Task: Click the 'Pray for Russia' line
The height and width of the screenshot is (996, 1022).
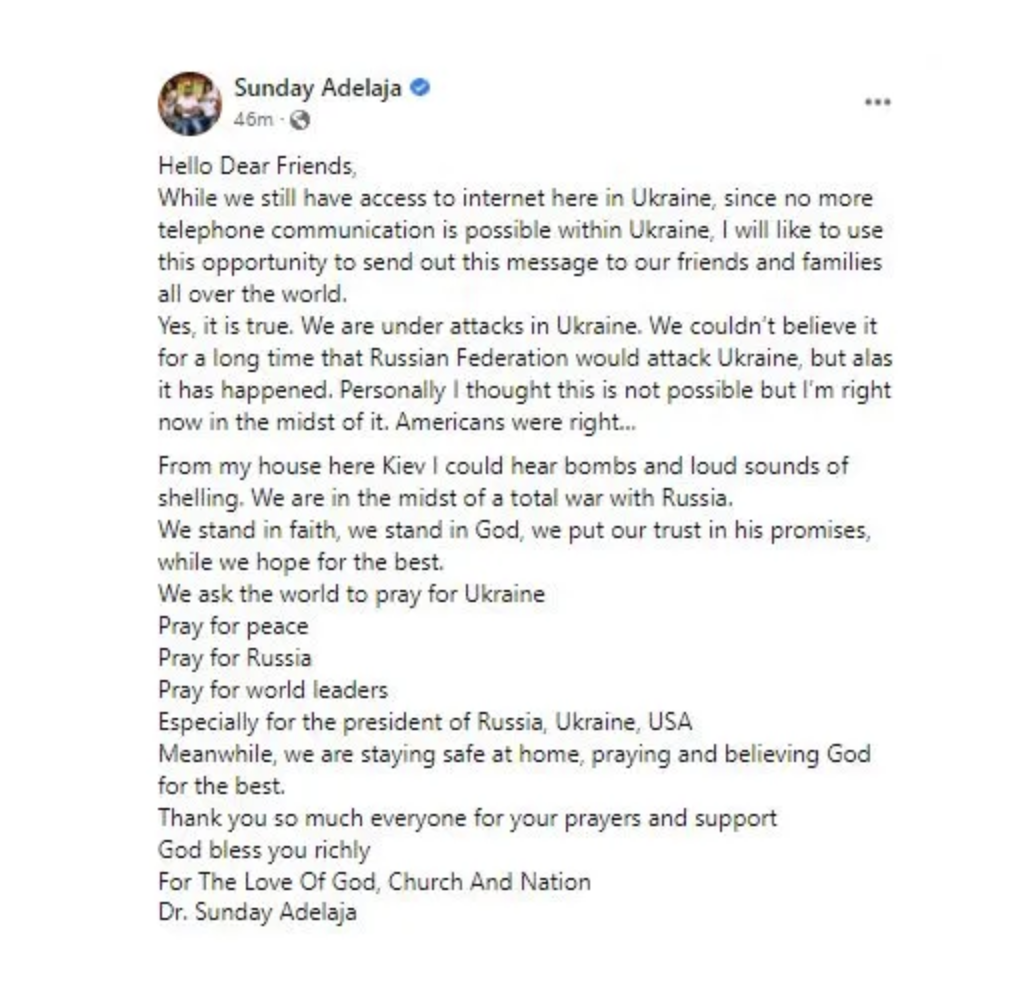Action: [235, 658]
